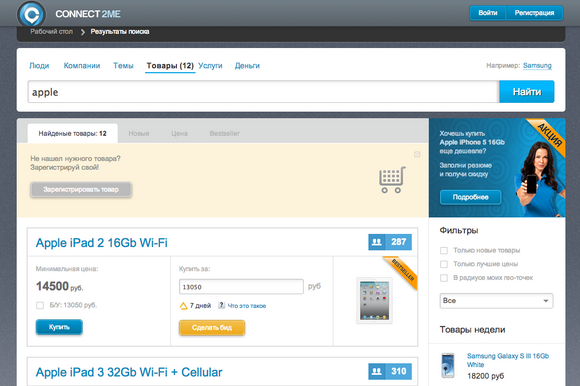The width and height of the screenshot is (580, 386).
Task: Click the Connect2Me logo icon
Action: click(x=31, y=14)
